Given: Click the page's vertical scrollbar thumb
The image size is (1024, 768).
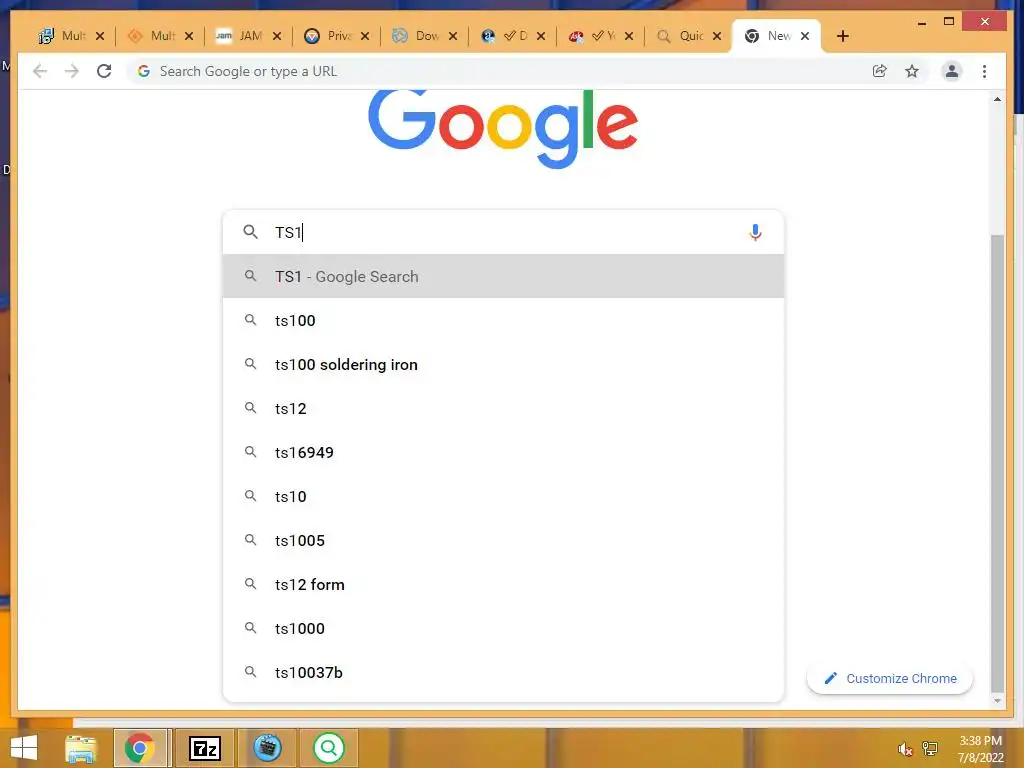Looking at the screenshot, I should coord(997,462).
